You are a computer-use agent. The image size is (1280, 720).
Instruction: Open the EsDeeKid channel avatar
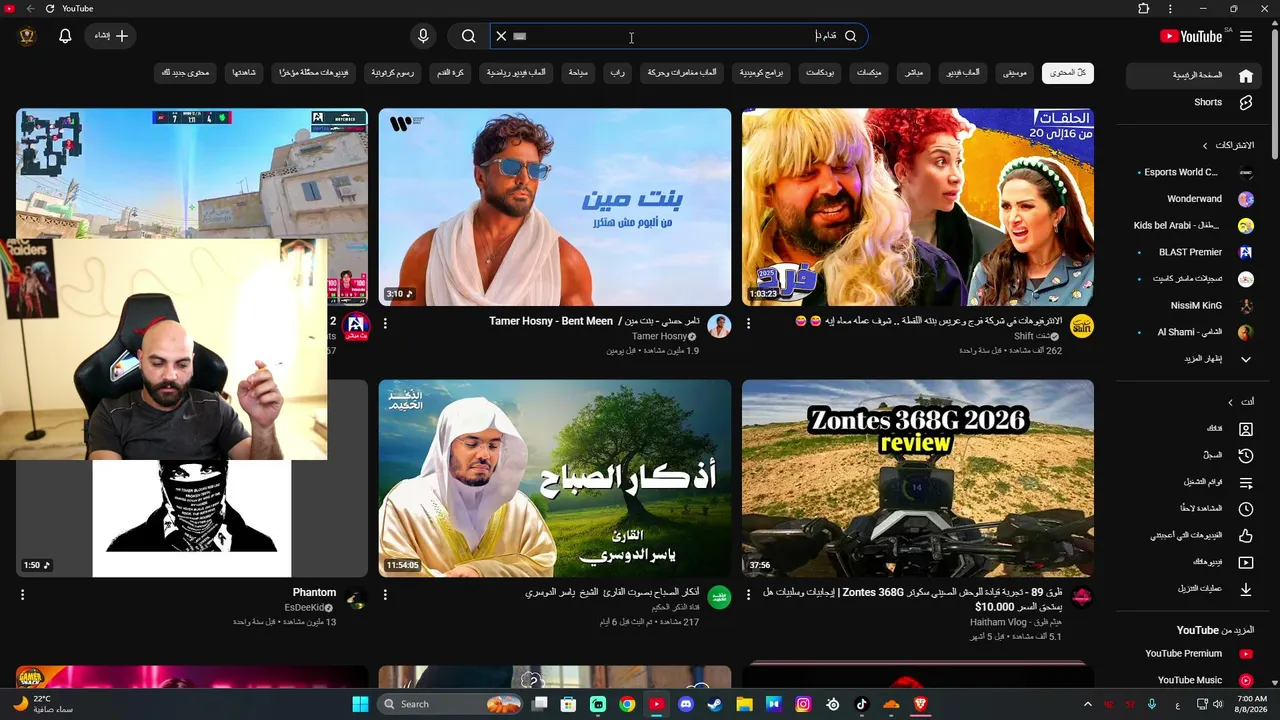tap(356, 598)
